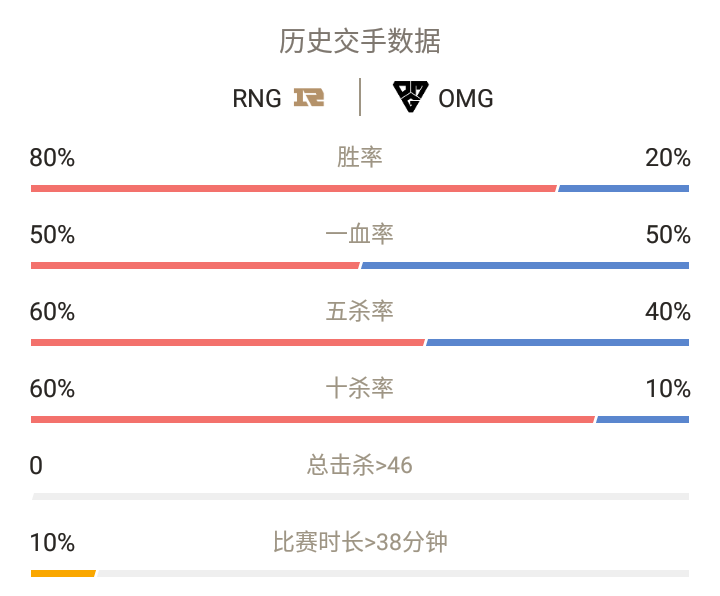Click the red 一血率 bar segment
Screen dimensions: 720x596
coord(195,265)
